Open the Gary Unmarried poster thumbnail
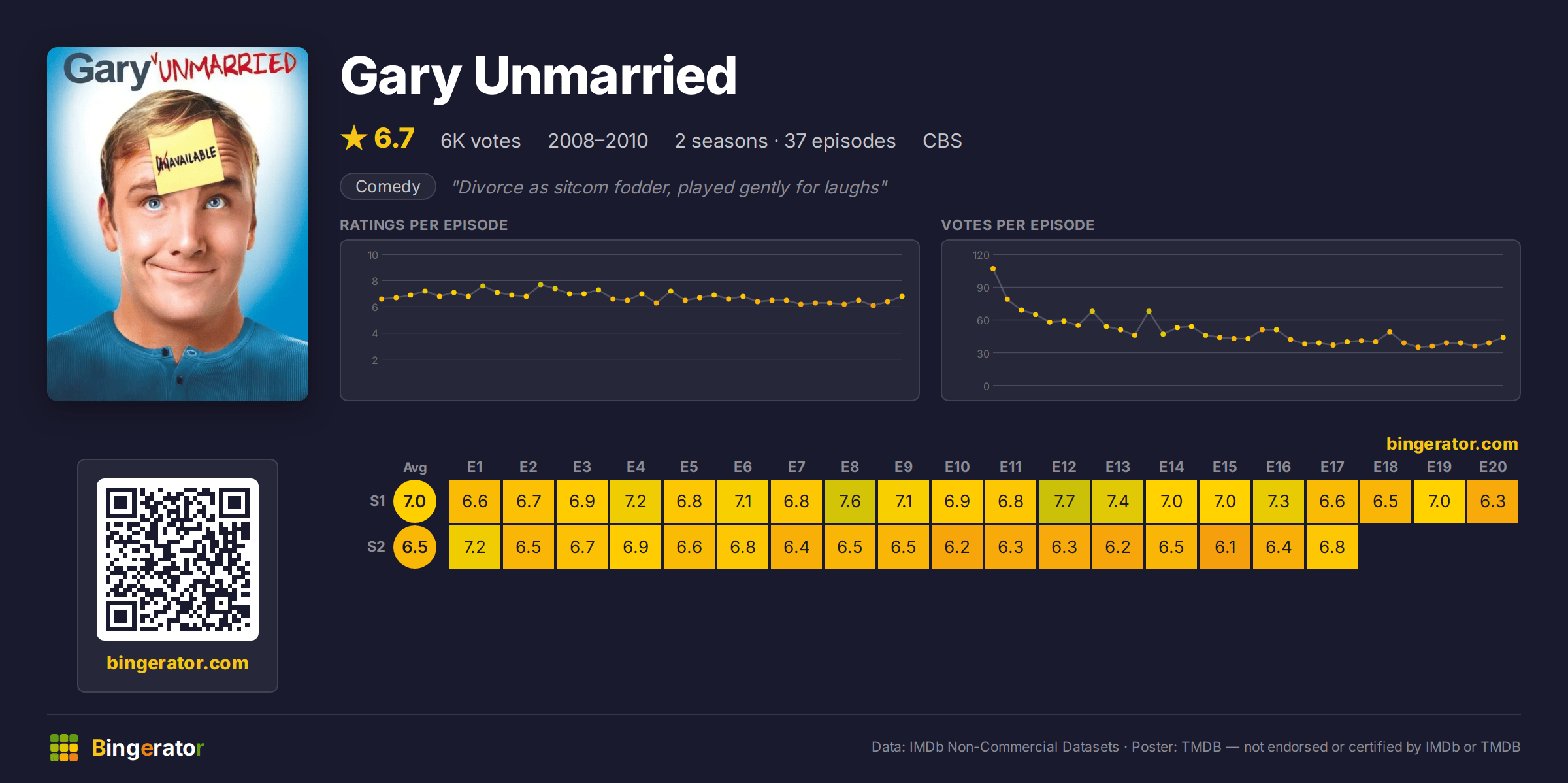This screenshot has height=783, width=1568. (178, 224)
